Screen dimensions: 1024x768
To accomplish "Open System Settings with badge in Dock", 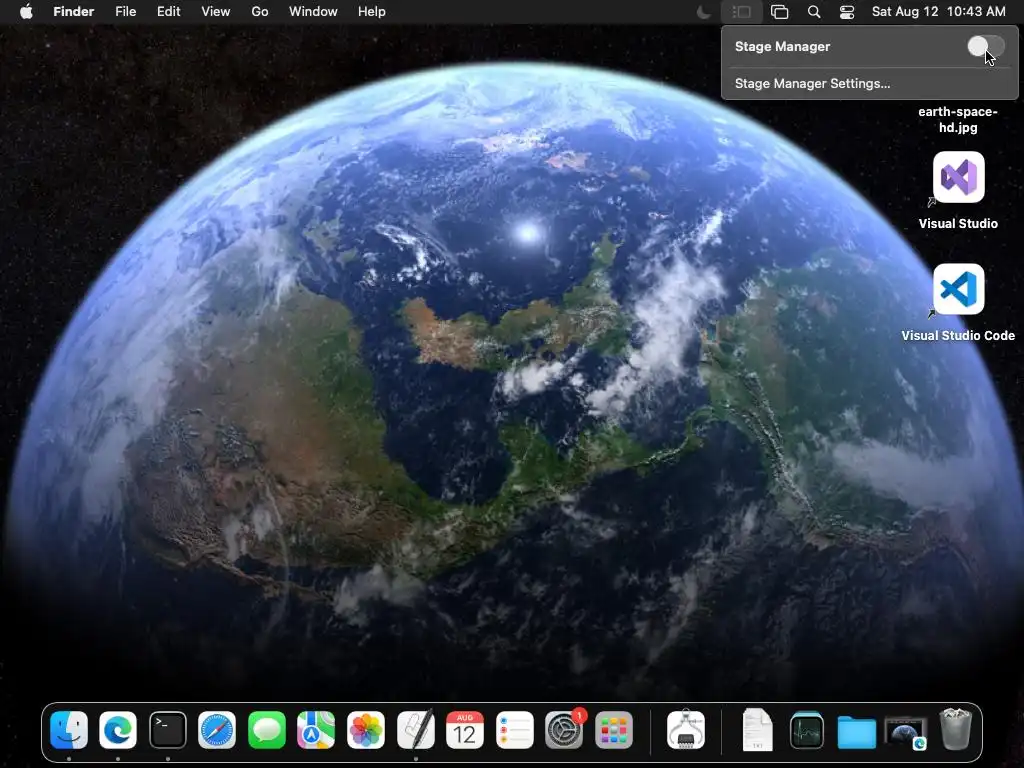I will (564, 729).
